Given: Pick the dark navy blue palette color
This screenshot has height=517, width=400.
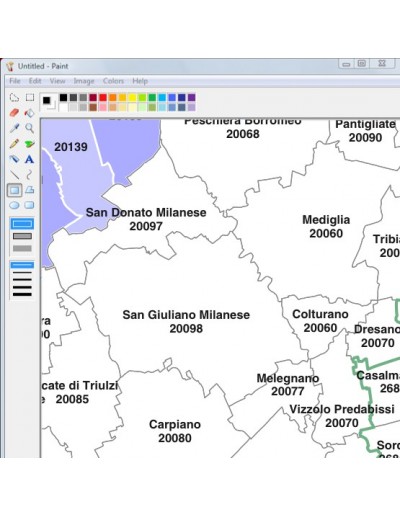Looking at the screenshot, I should click(x=182, y=97).
